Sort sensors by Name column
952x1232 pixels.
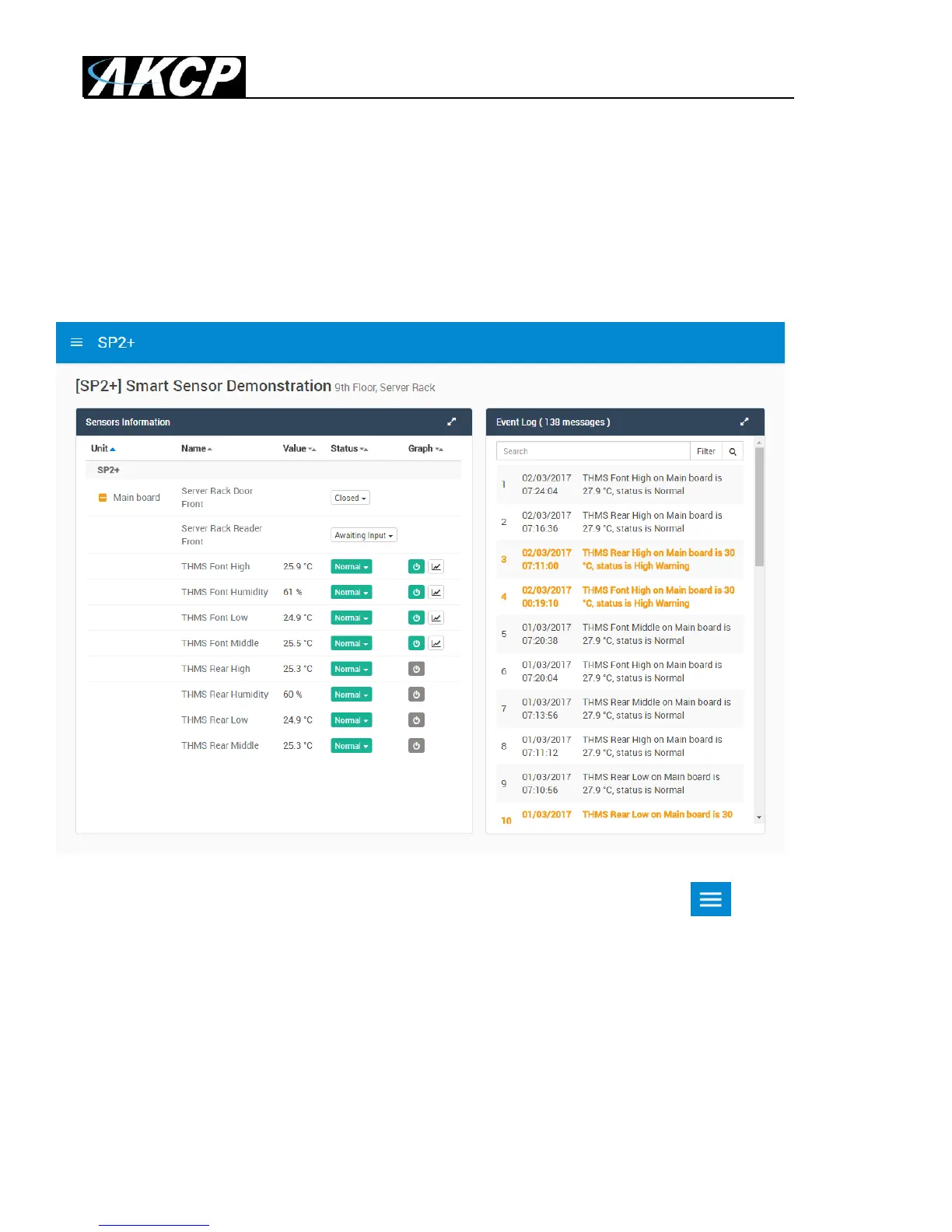tap(197, 449)
